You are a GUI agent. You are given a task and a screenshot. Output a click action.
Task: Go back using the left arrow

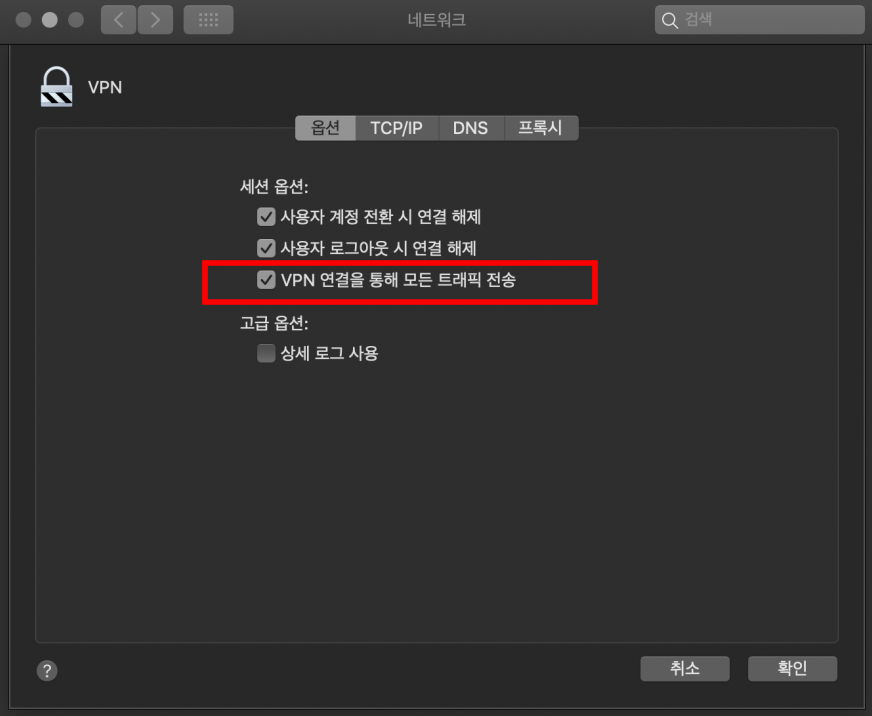click(x=118, y=21)
